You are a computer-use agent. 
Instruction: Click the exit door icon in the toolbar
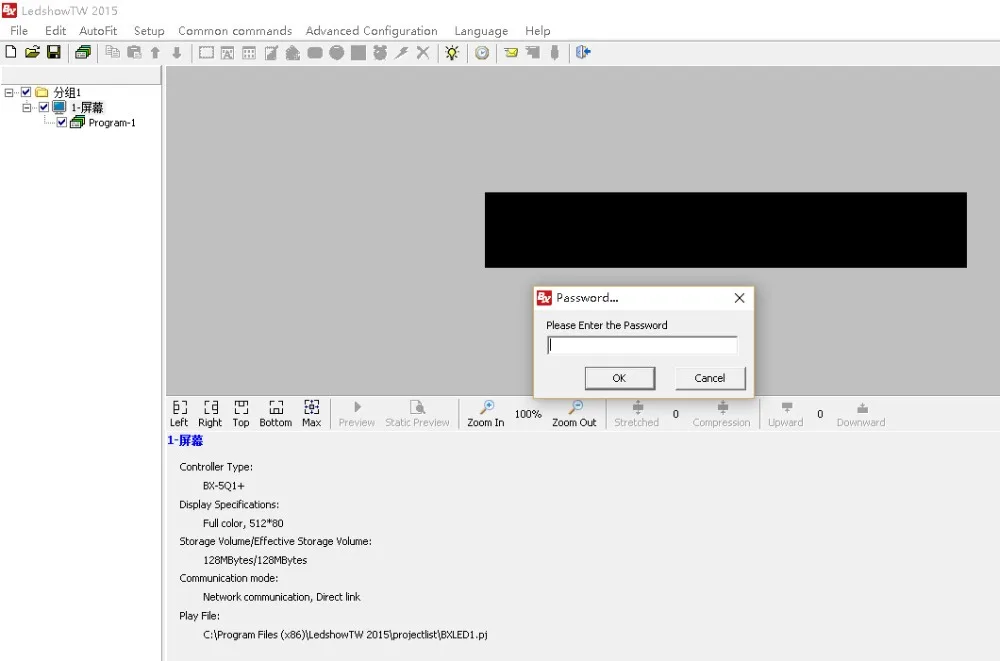583,52
